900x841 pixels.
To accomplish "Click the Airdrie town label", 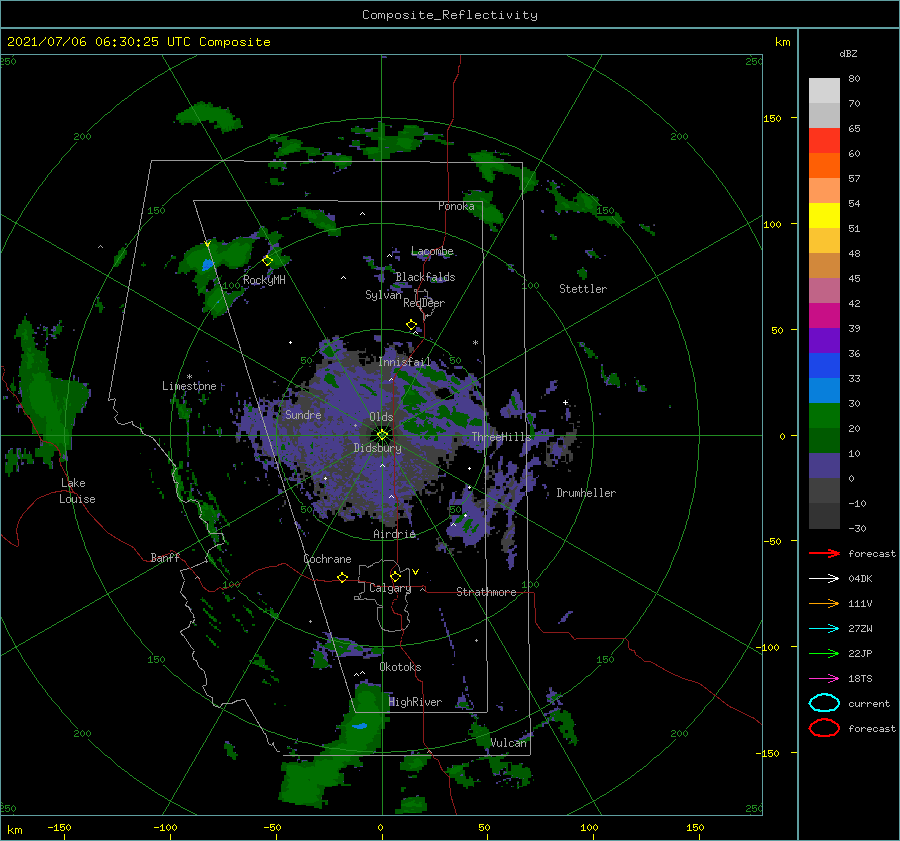I will click(x=394, y=534).
